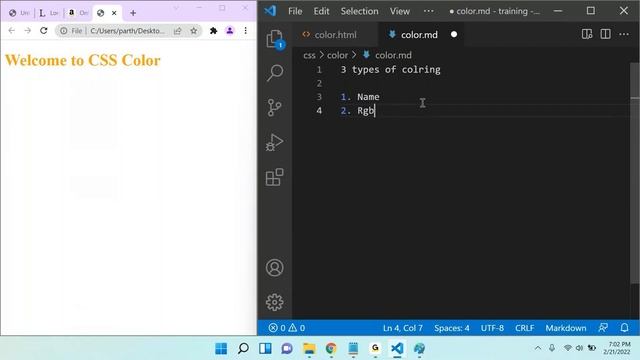Open taskbar clock and date
640x360 pixels.
[x=618, y=348]
